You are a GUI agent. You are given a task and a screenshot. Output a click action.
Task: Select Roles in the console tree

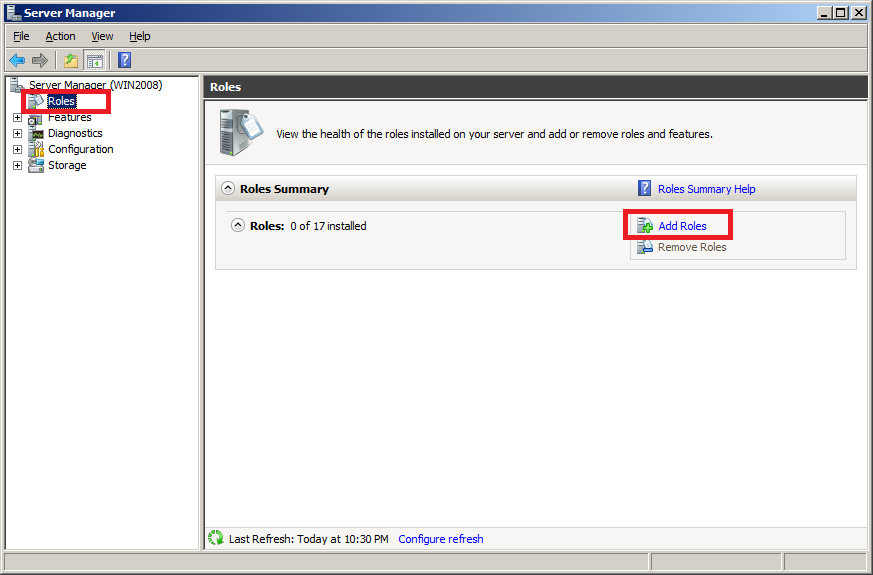click(x=61, y=101)
